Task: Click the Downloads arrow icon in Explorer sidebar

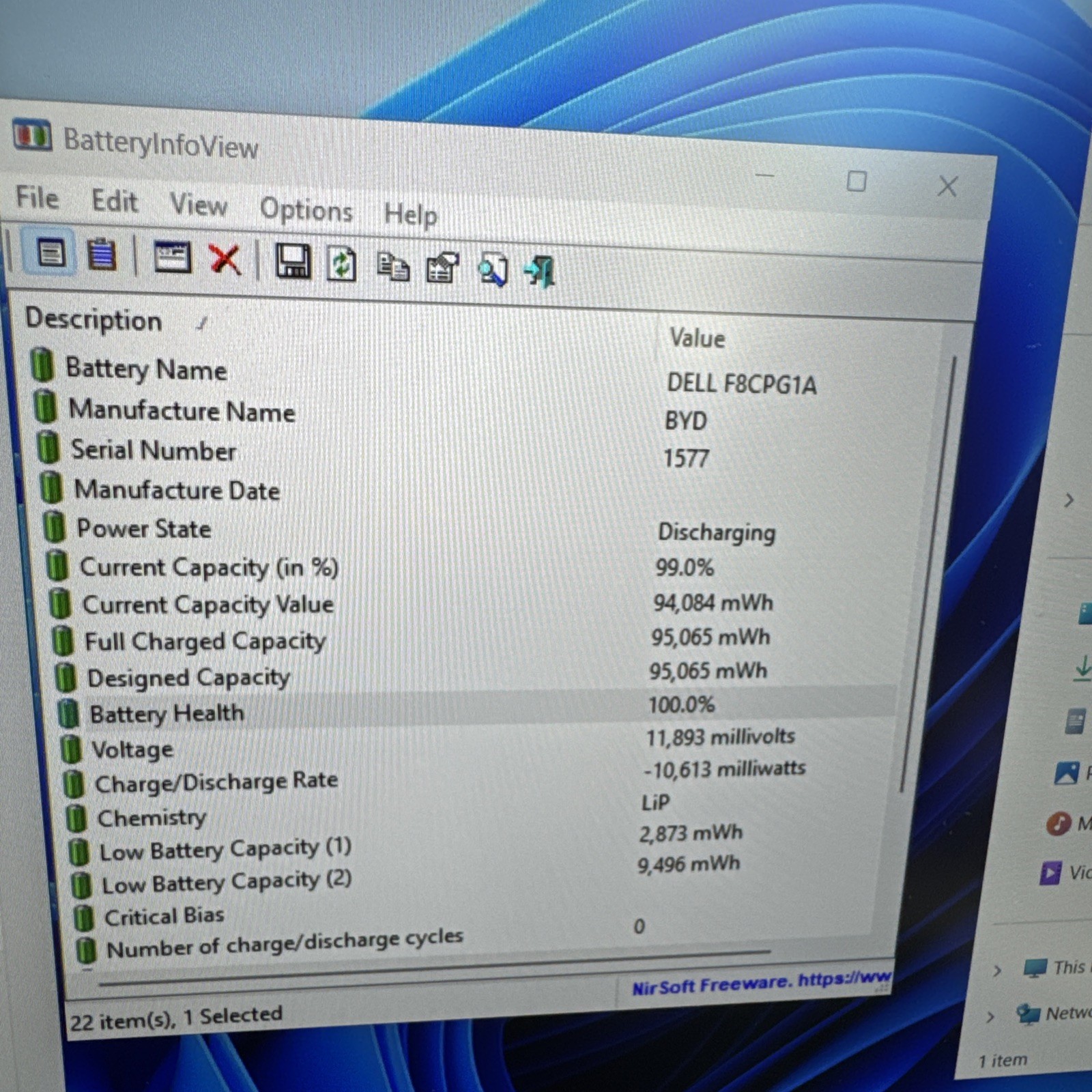Action: pos(1082,668)
